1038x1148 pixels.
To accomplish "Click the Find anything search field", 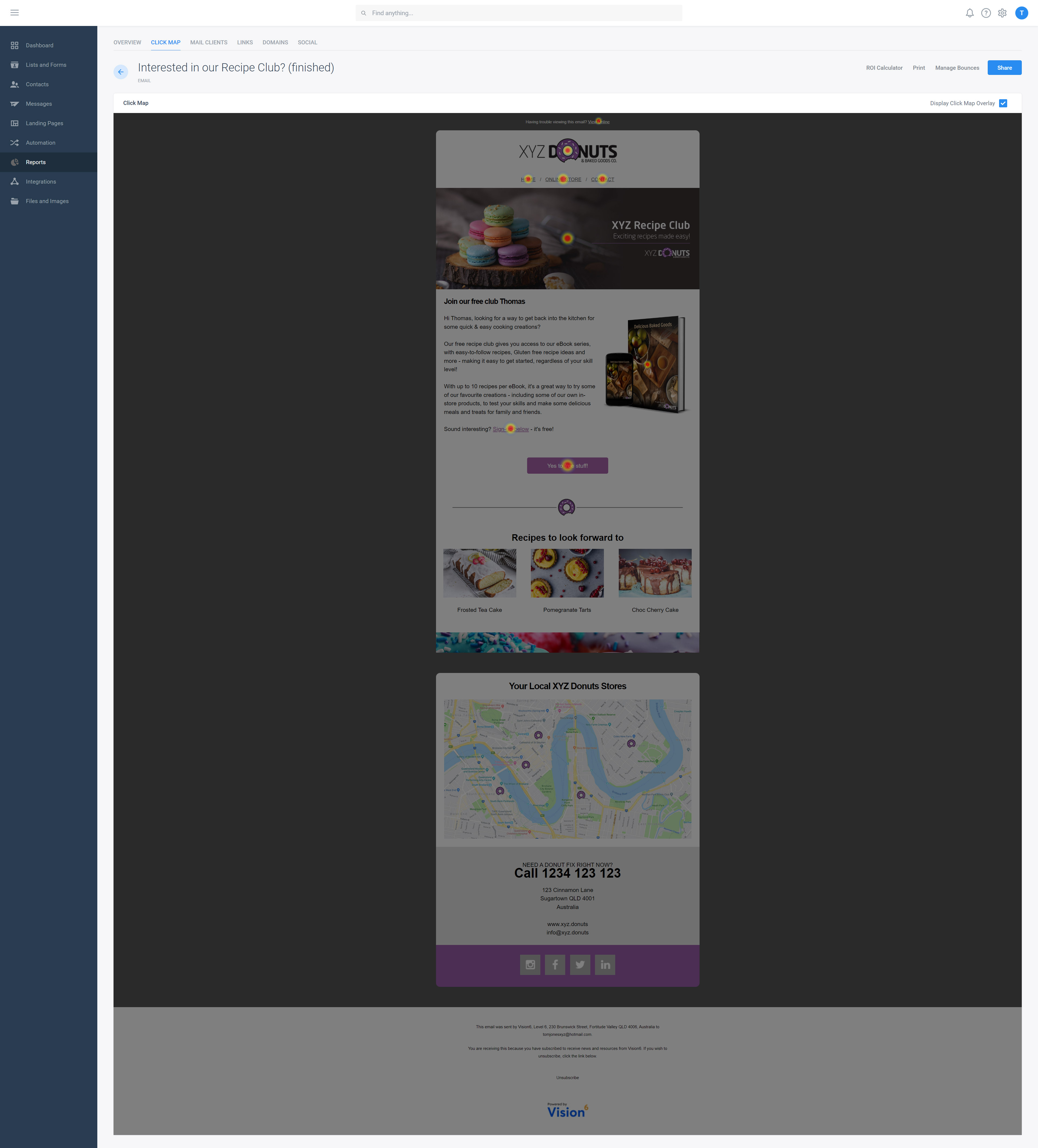I will [518, 12].
